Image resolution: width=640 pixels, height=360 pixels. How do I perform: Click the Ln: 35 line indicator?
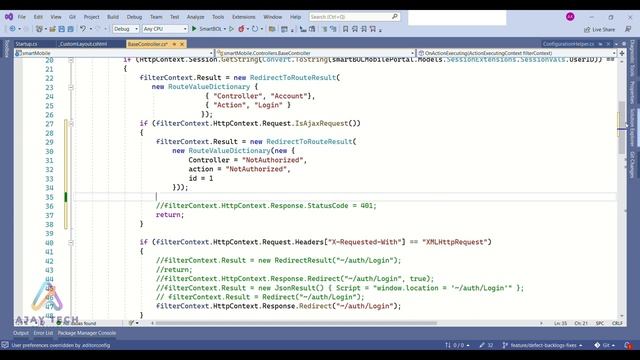click(561, 323)
